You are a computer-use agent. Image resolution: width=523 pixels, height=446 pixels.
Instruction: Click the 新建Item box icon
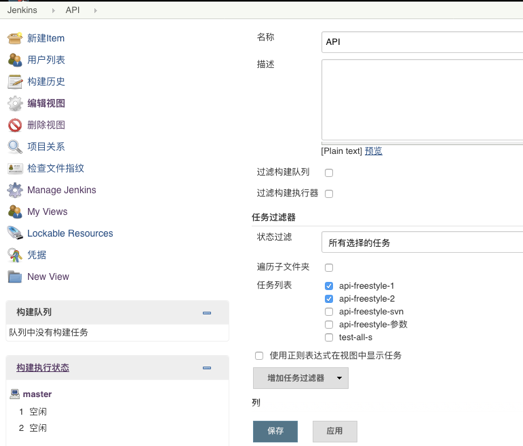click(x=15, y=38)
